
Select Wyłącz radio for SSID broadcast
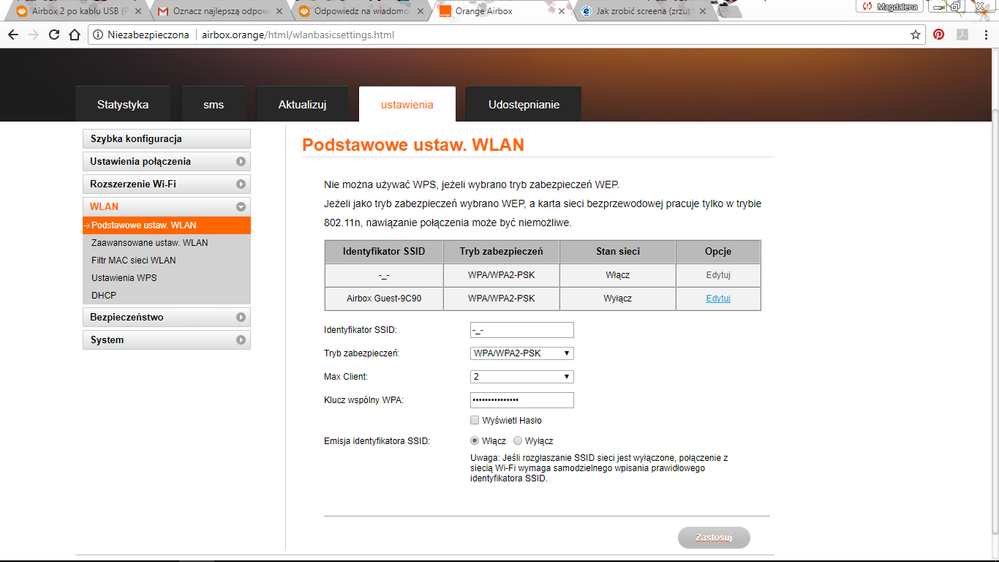(x=518, y=440)
